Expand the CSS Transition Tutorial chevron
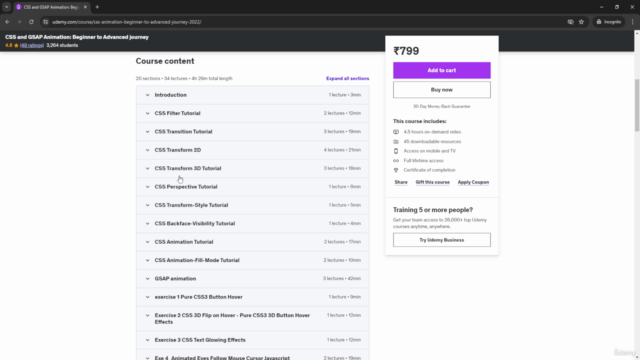The width and height of the screenshot is (640, 360). (x=147, y=132)
